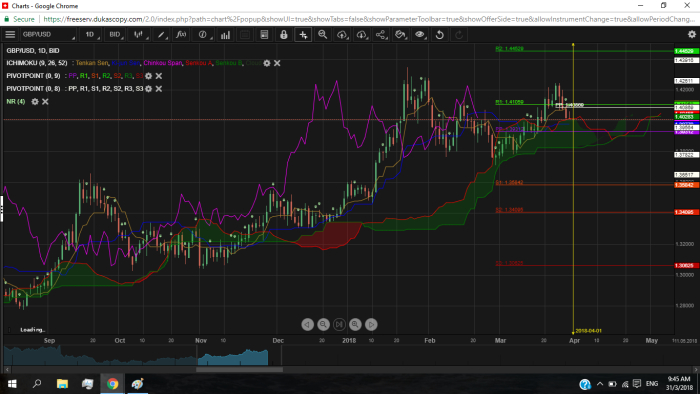
Task: Select the line drawing tool
Action: tap(161, 34)
